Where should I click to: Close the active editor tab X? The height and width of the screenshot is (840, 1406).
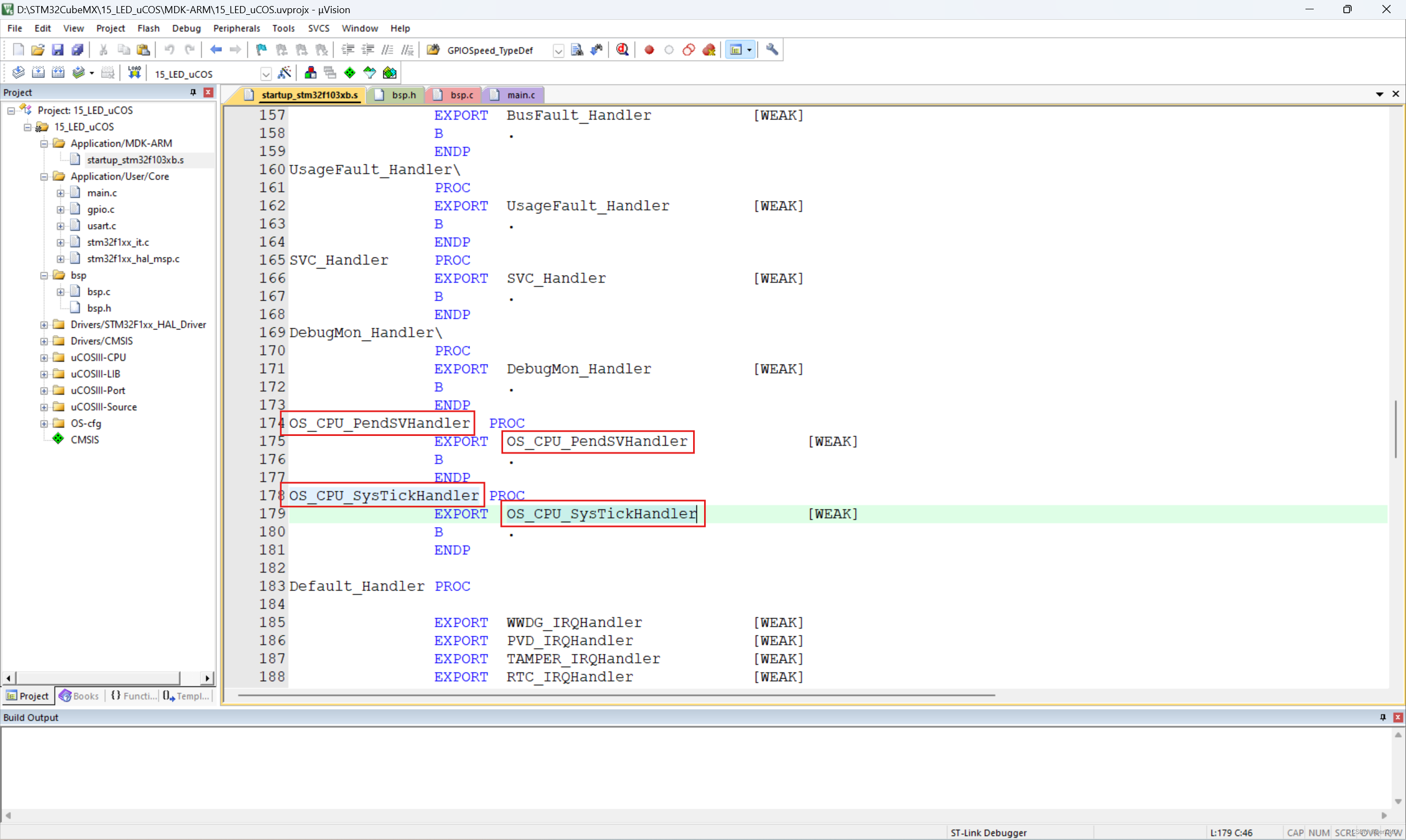coord(1396,94)
